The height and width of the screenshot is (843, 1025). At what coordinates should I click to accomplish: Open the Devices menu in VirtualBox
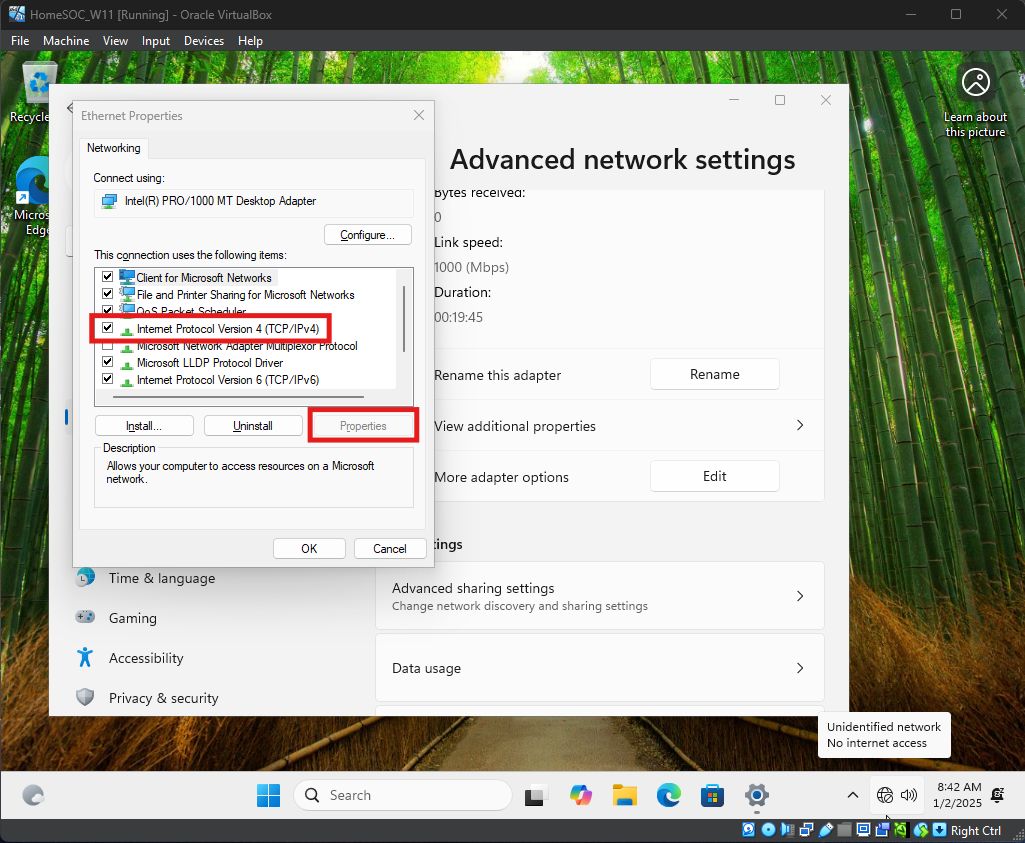point(204,41)
